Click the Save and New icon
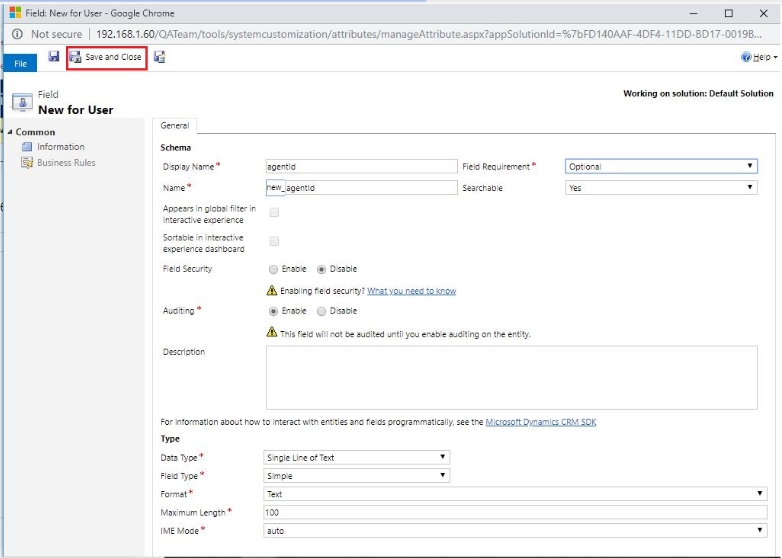Image resolution: width=782 pixels, height=558 pixels. tap(160, 57)
